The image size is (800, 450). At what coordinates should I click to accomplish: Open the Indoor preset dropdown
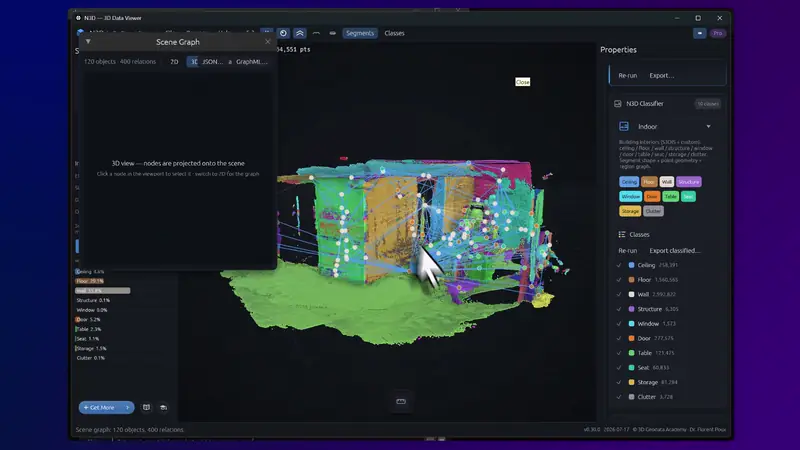click(708, 127)
